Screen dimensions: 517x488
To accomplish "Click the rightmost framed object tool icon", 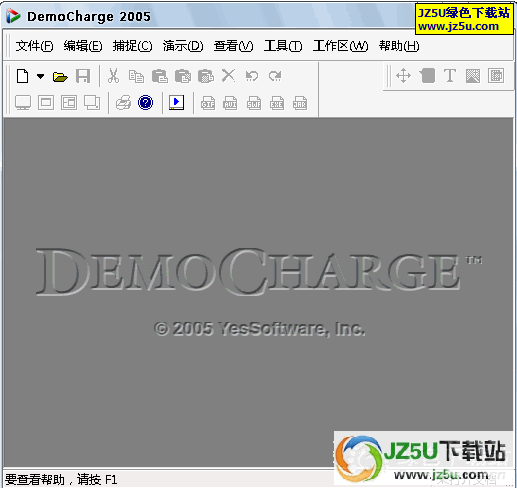I will pyautogui.click(x=496, y=76).
